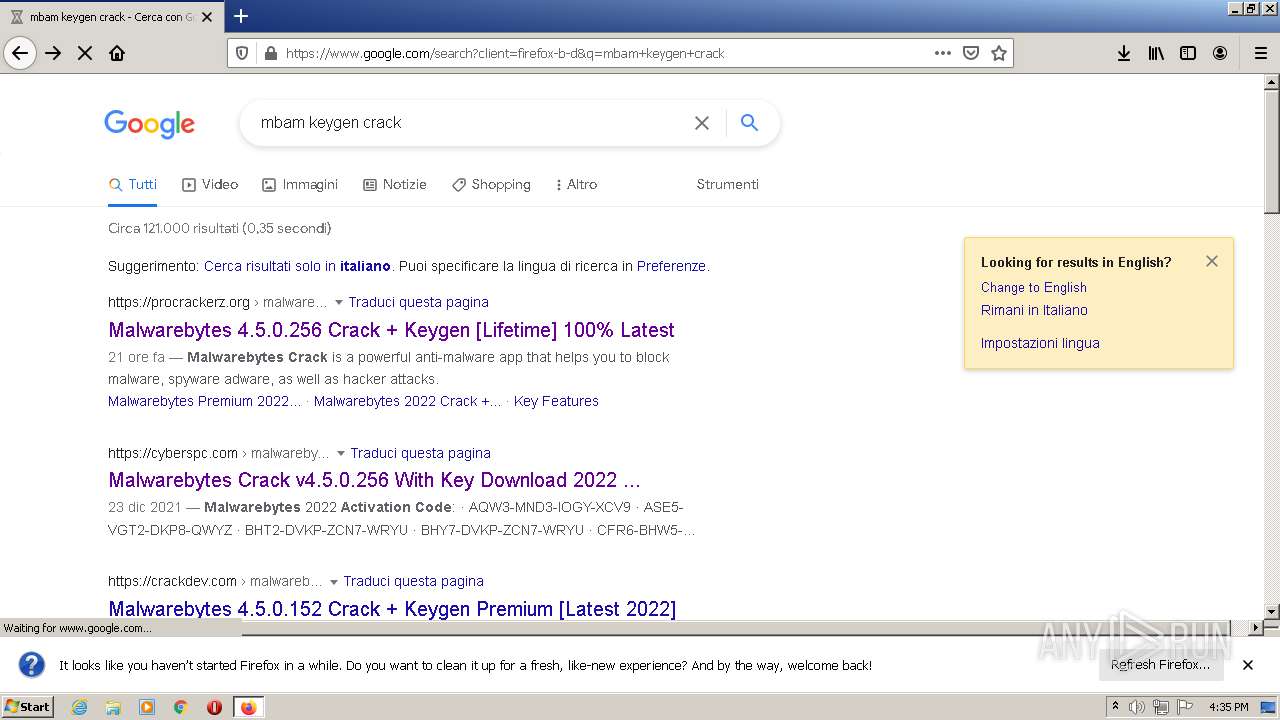Launch Opera from the taskbar
Screen dimensions: 1280x720
[x=214, y=707]
